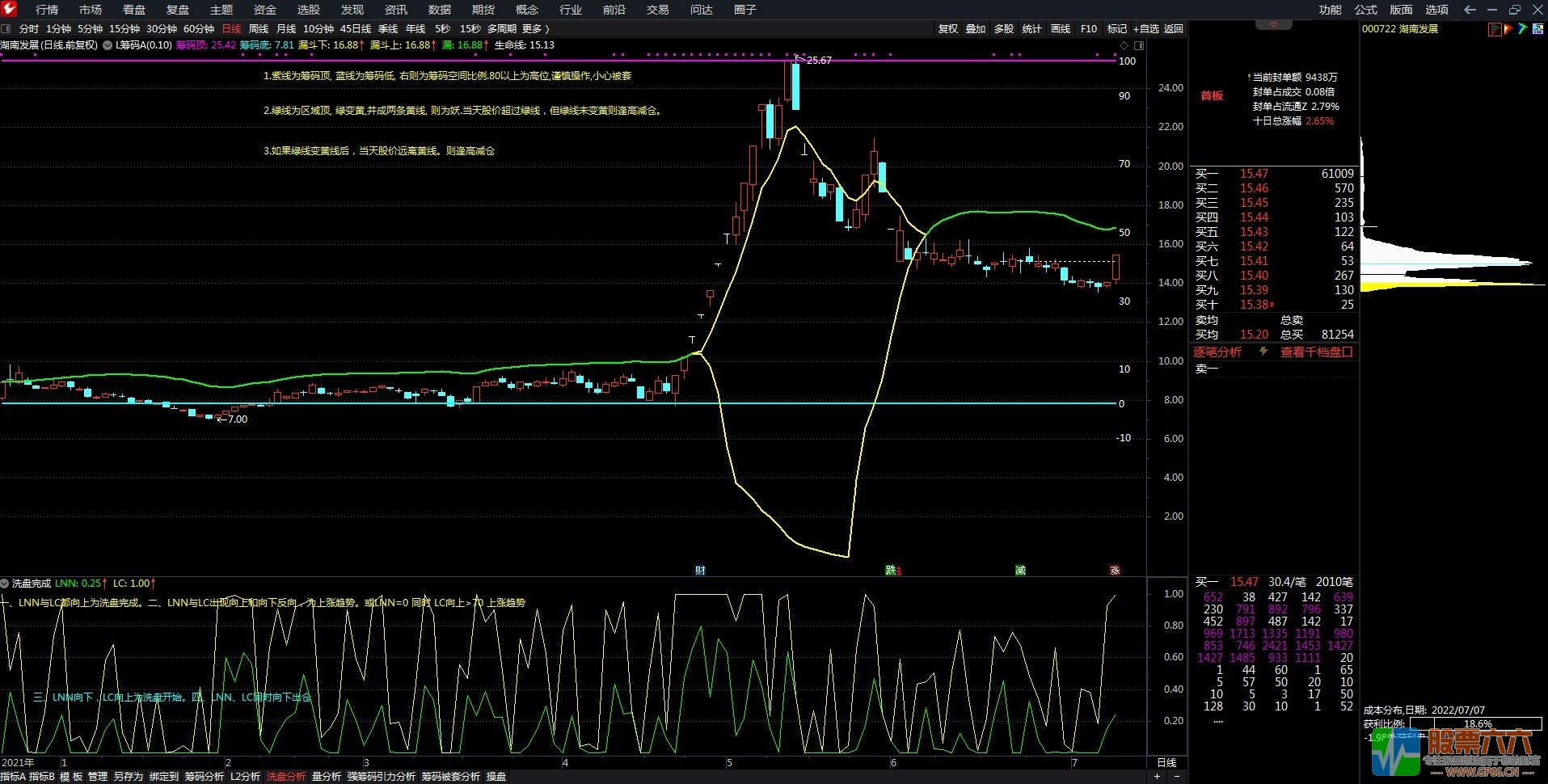Image resolution: width=1548 pixels, height=784 pixels.
Task: Click the 多股 toolbar button
Action: 1004,28
